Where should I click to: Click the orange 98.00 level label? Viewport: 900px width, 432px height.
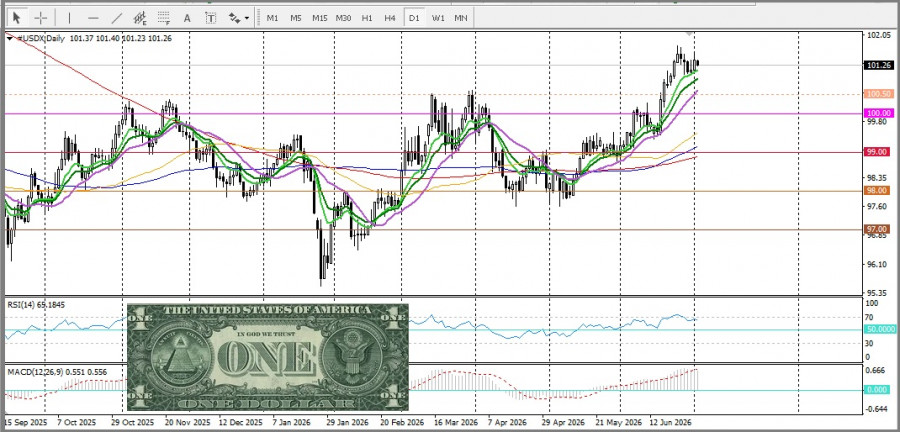coord(878,190)
